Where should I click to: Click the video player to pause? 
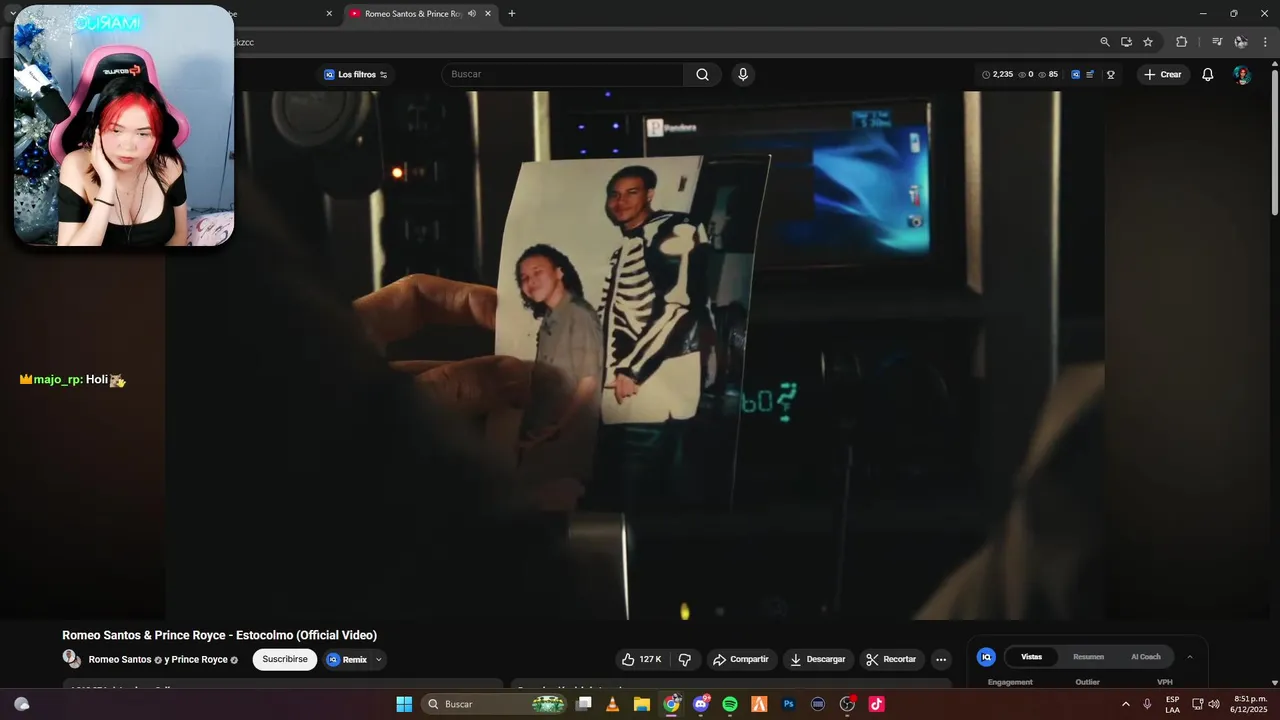pyautogui.click(x=635, y=355)
